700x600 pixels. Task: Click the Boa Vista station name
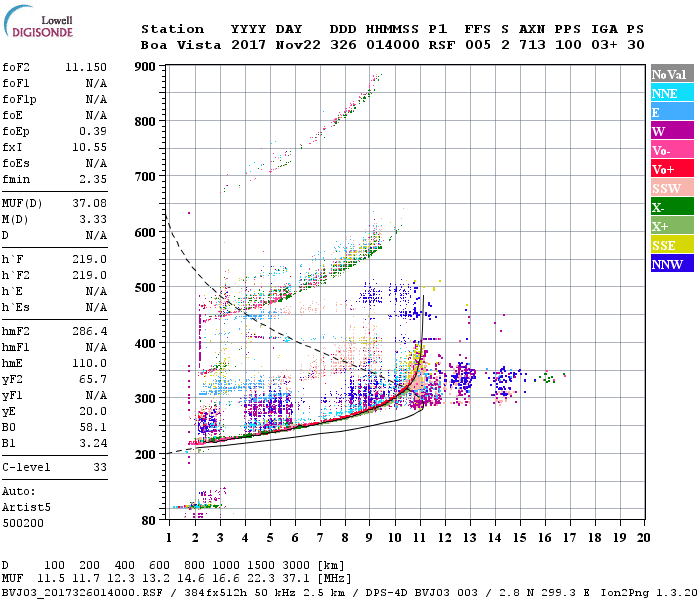[181, 45]
